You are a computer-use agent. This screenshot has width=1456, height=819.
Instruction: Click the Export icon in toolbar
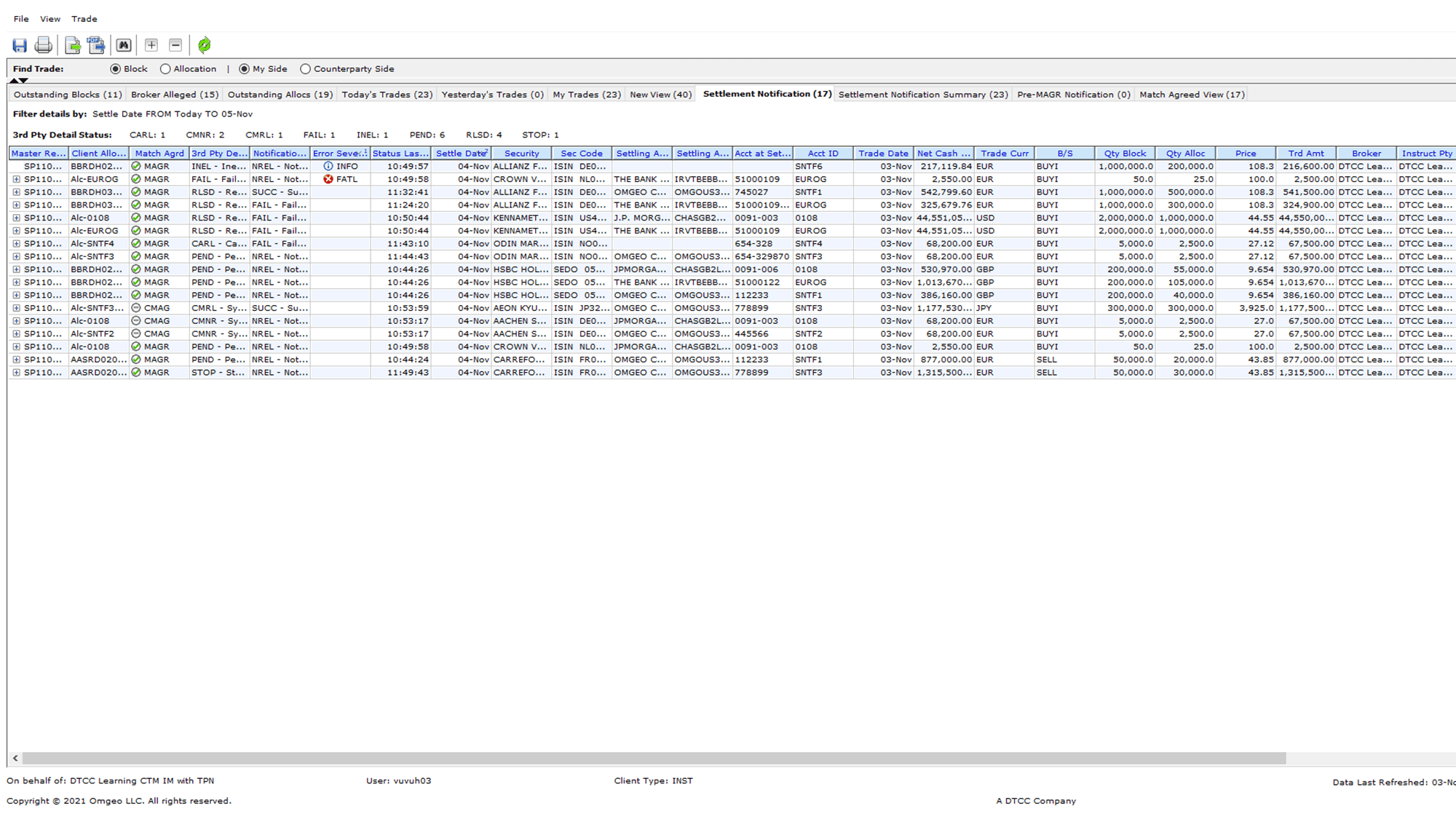tap(73, 45)
